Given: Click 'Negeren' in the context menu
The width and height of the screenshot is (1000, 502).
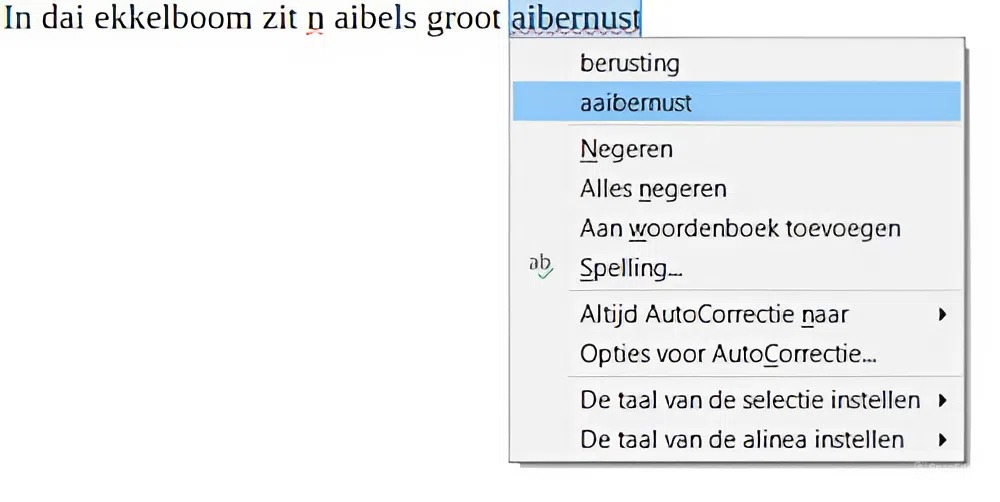Looking at the screenshot, I should coord(626,150).
